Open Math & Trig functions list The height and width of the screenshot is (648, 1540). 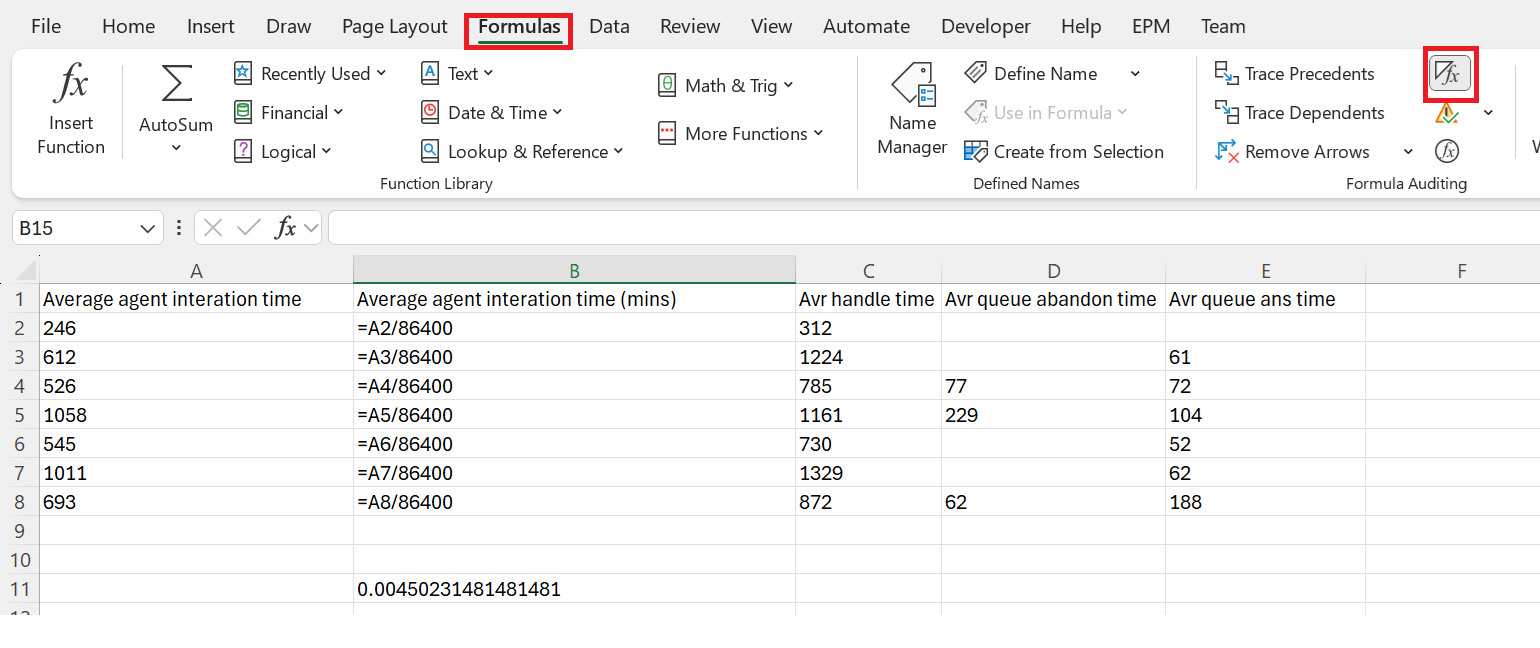pyautogui.click(x=726, y=86)
